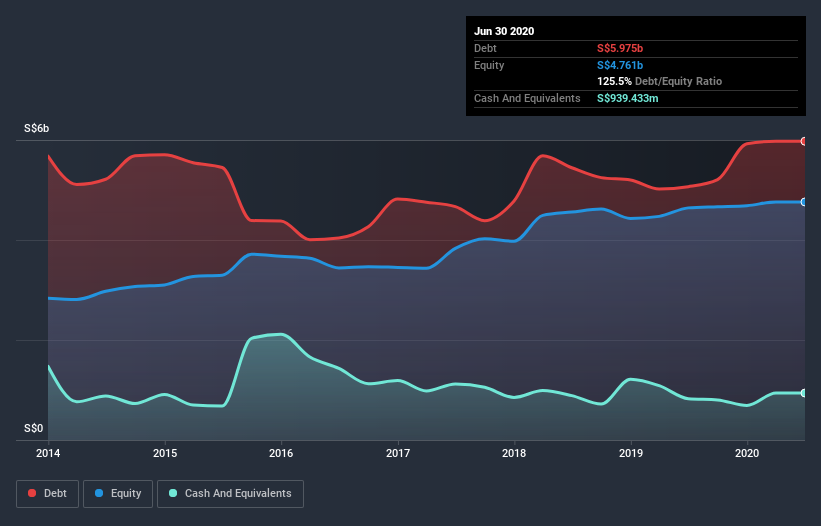
Task: Click the 2014 x-axis label
Action: point(48,453)
